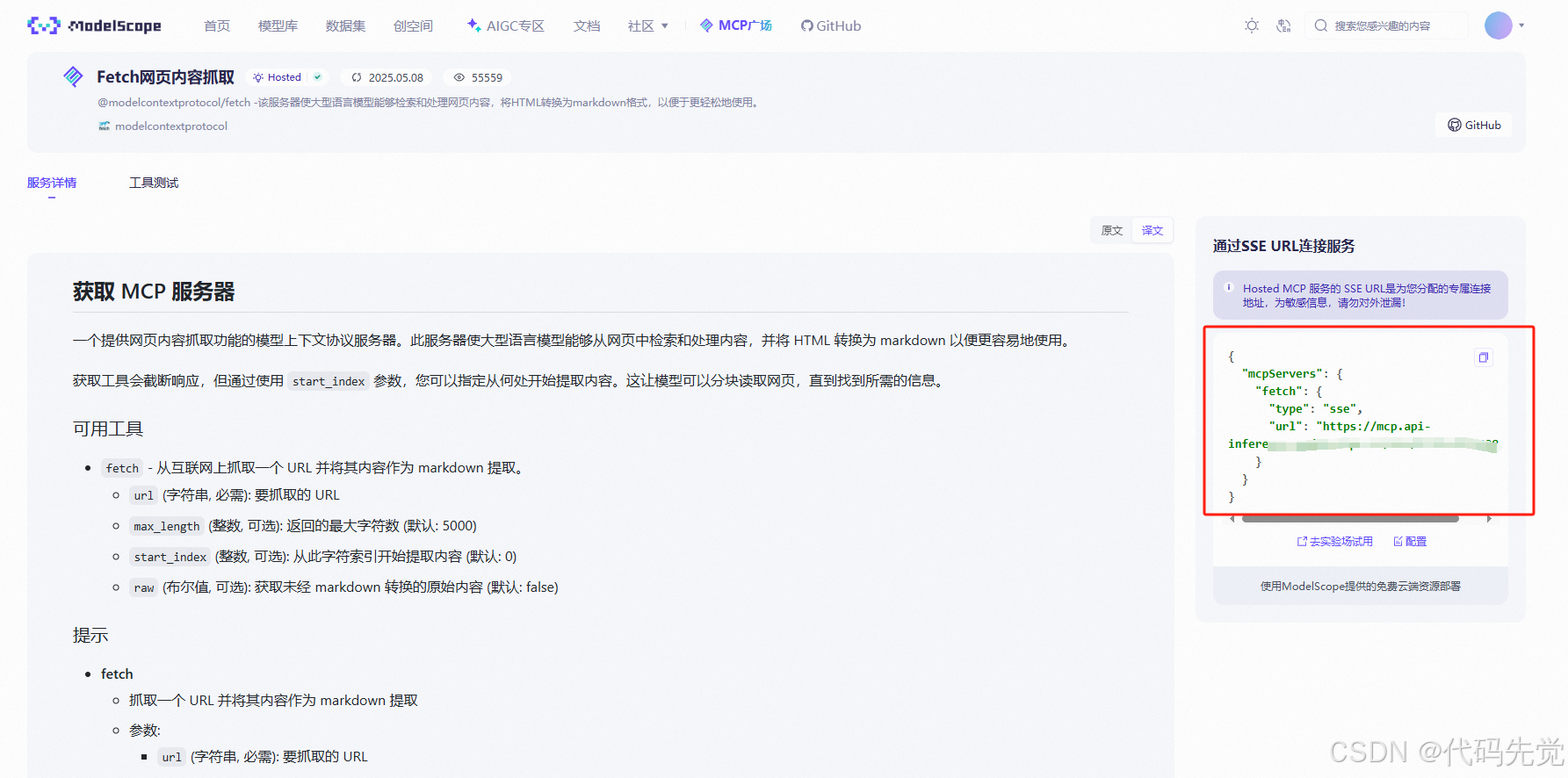Copy the mcpServers JSON config
This screenshot has width=1568, height=778.
point(1484,357)
